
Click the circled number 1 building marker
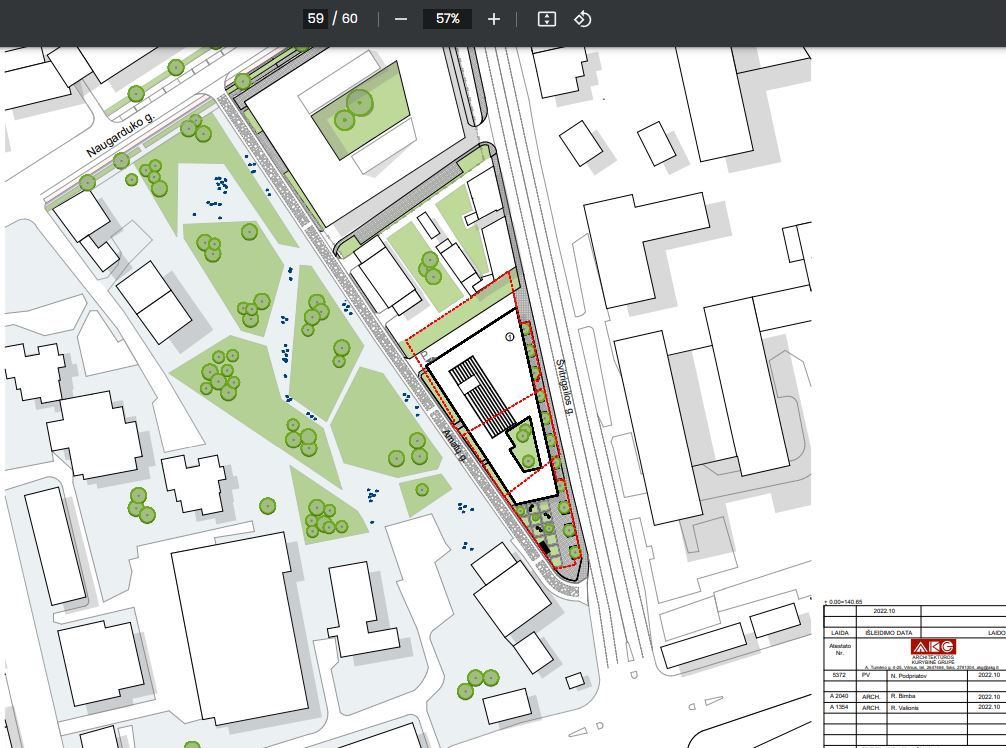(509, 337)
